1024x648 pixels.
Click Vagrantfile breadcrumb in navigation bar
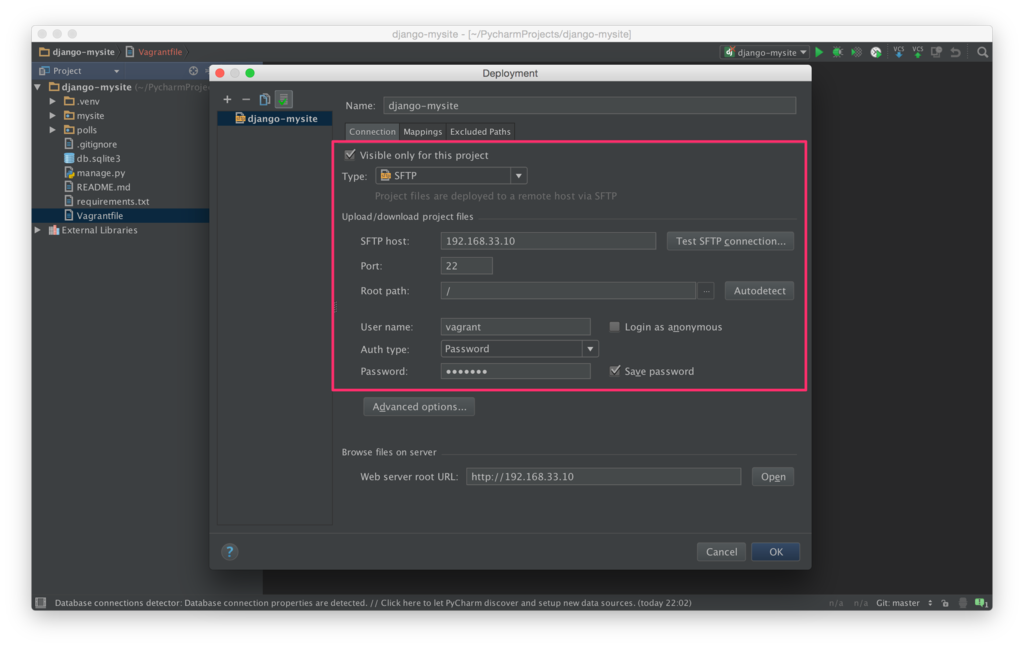(154, 52)
